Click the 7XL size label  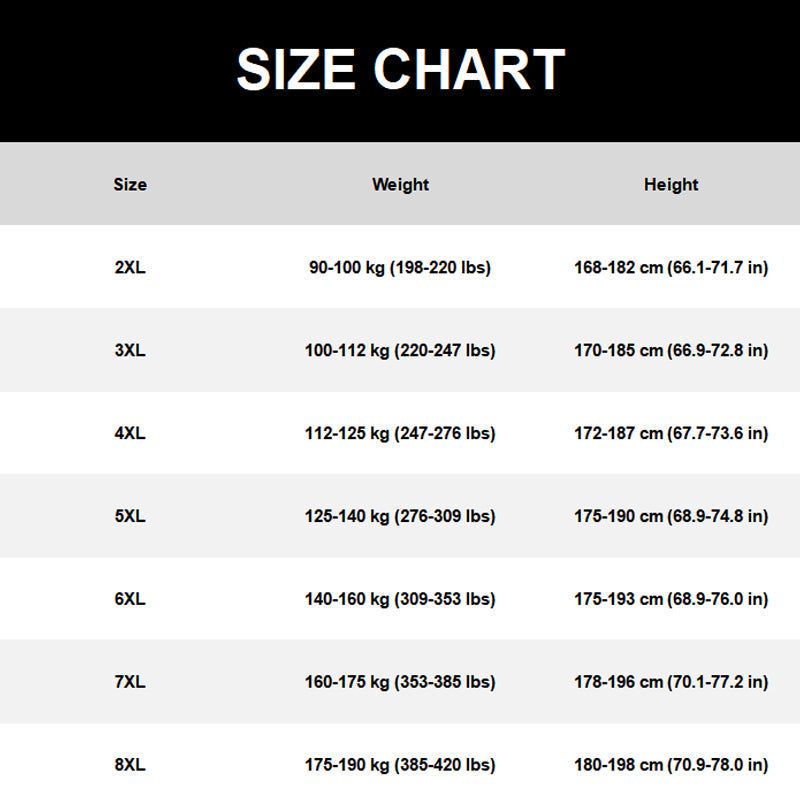coord(130,682)
